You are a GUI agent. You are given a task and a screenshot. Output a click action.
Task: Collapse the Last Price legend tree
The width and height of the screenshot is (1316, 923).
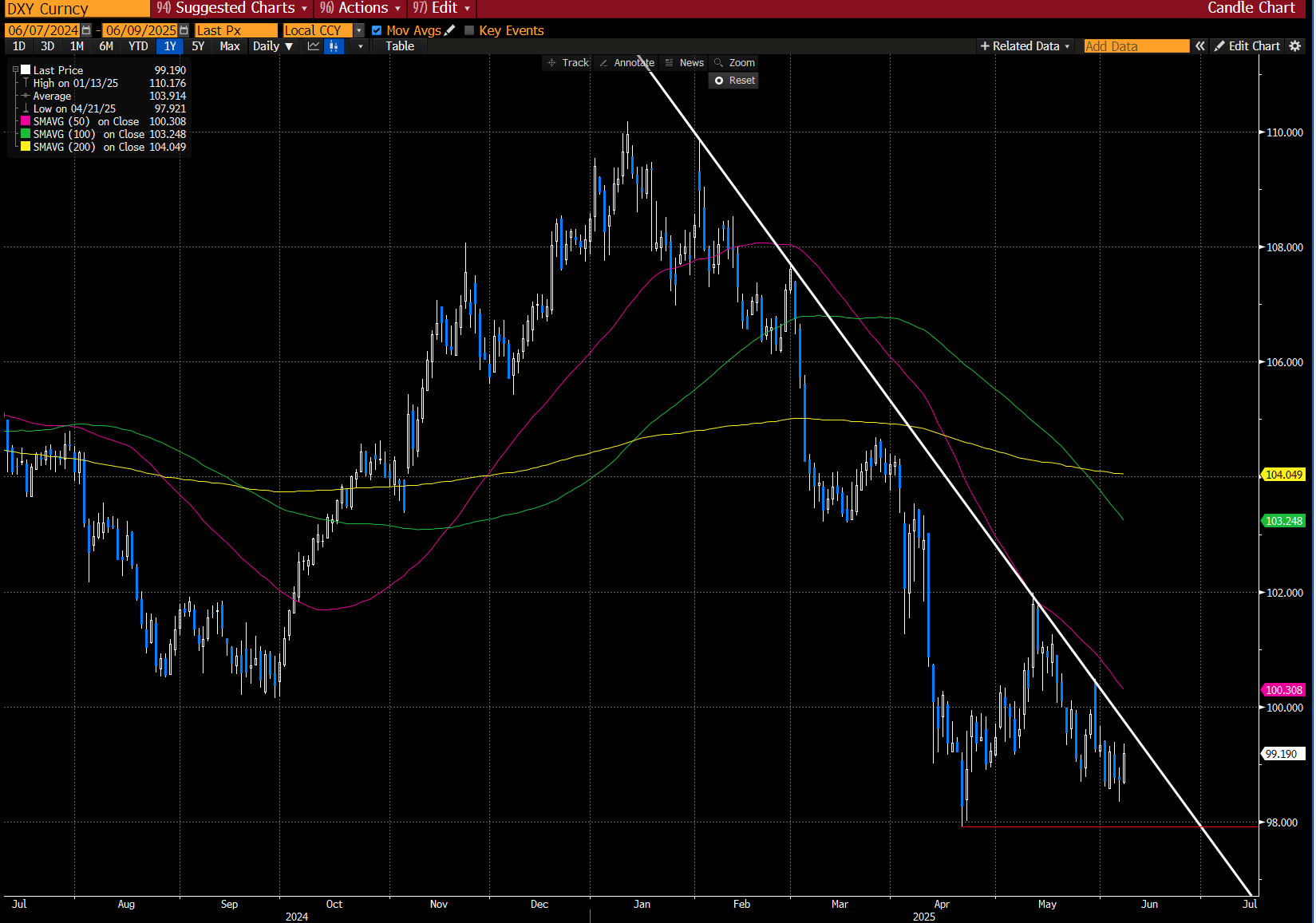[x=15, y=70]
